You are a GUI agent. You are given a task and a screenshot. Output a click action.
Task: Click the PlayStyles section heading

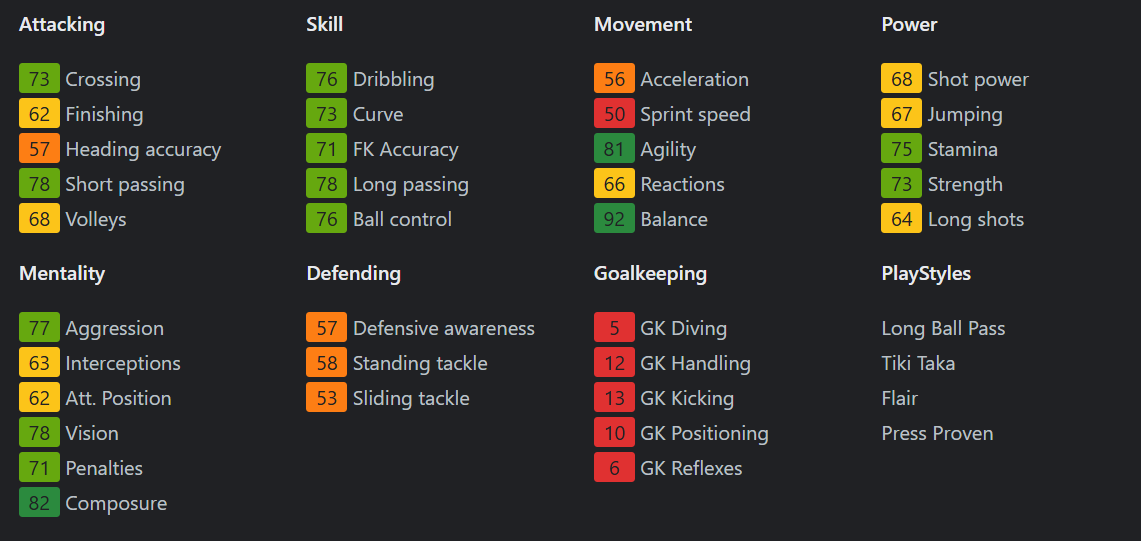pos(926,273)
